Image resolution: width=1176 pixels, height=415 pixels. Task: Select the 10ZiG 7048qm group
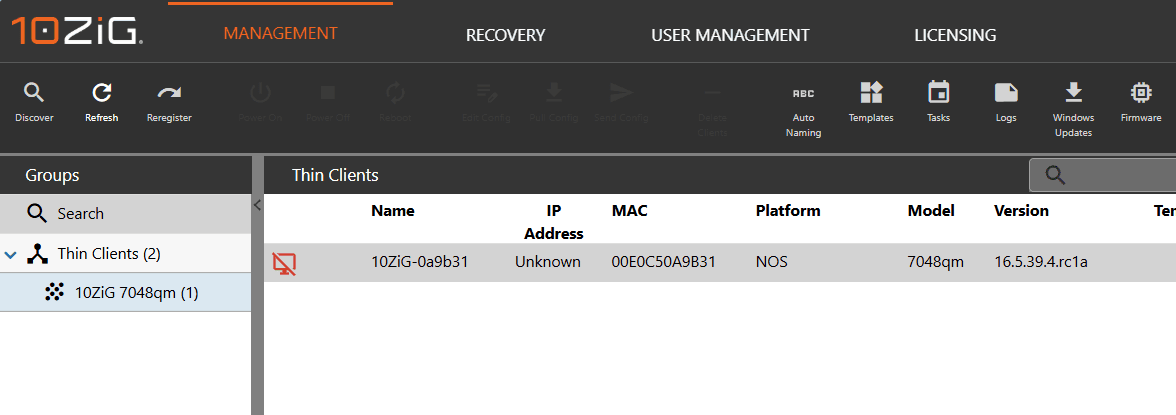136,292
